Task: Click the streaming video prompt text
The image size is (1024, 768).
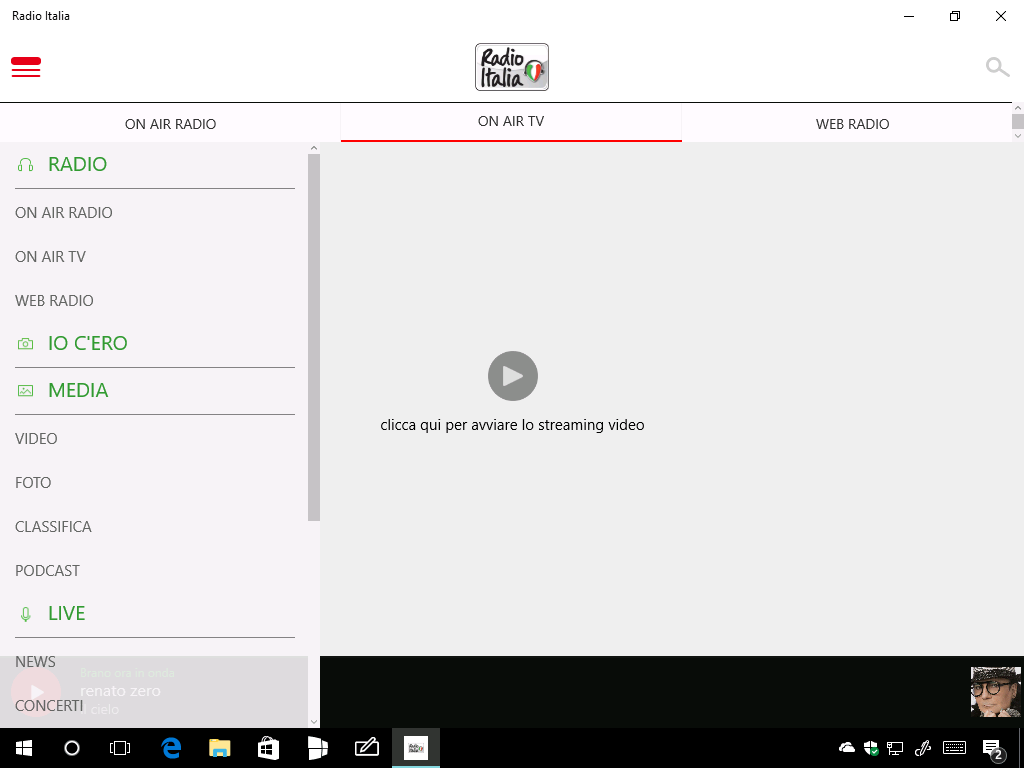Action: 513,425
